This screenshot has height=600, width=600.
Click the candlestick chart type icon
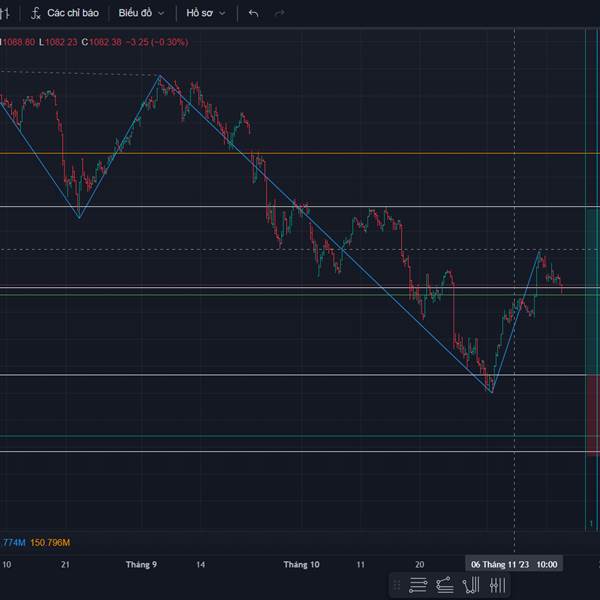(x=5, y=13)
